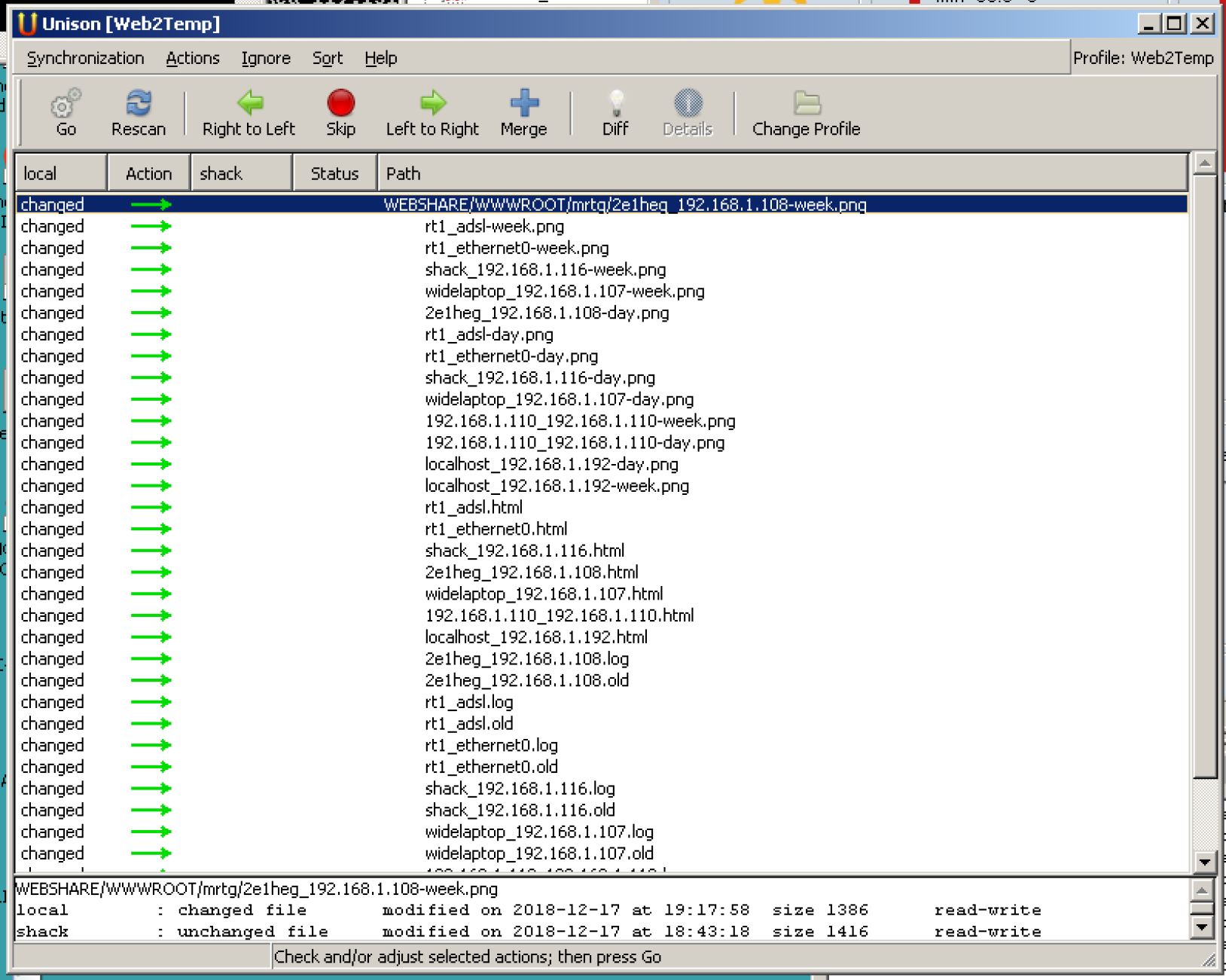Select the 2e1heg_192.168.1.108-day.png row
This screenshot has height=980, width=1226.
(602, 313)
